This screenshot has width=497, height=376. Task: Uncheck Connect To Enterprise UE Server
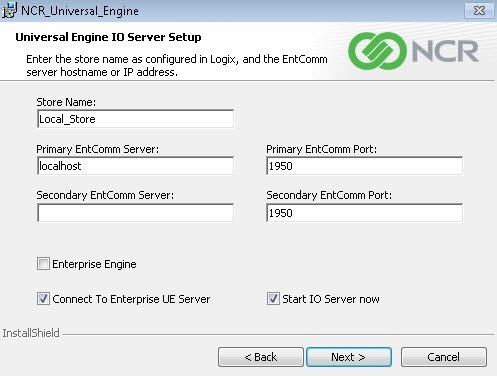(x=43, y=299)
